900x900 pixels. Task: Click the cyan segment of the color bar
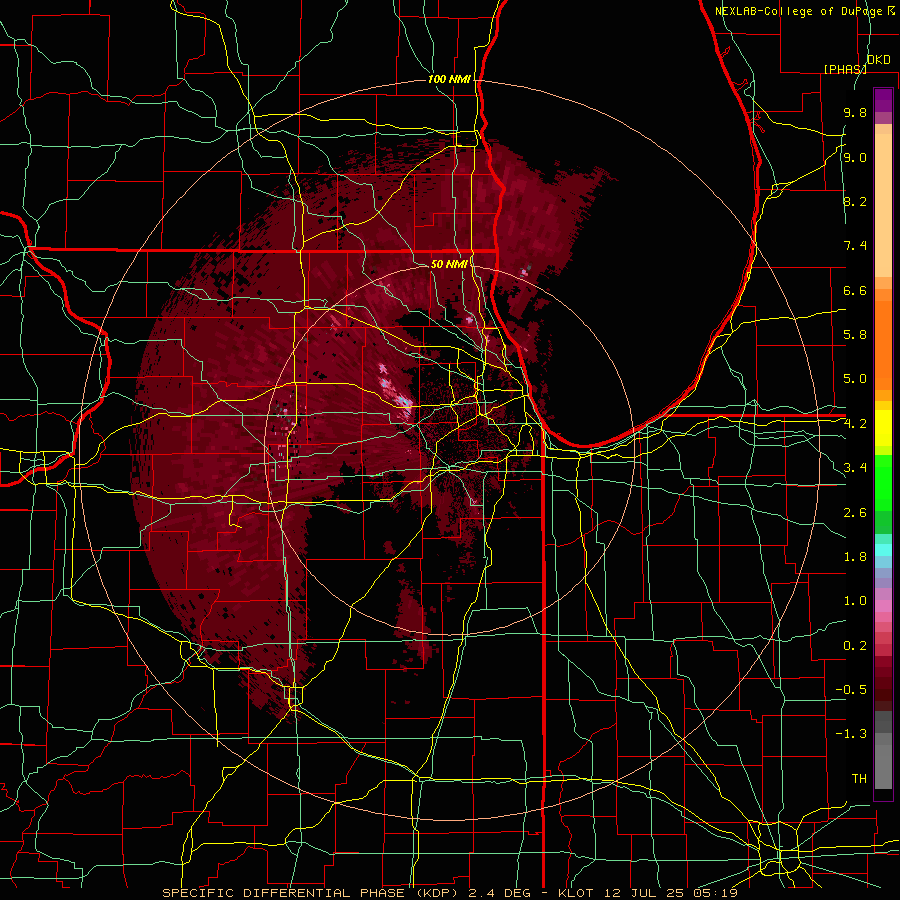coord(883,549)
